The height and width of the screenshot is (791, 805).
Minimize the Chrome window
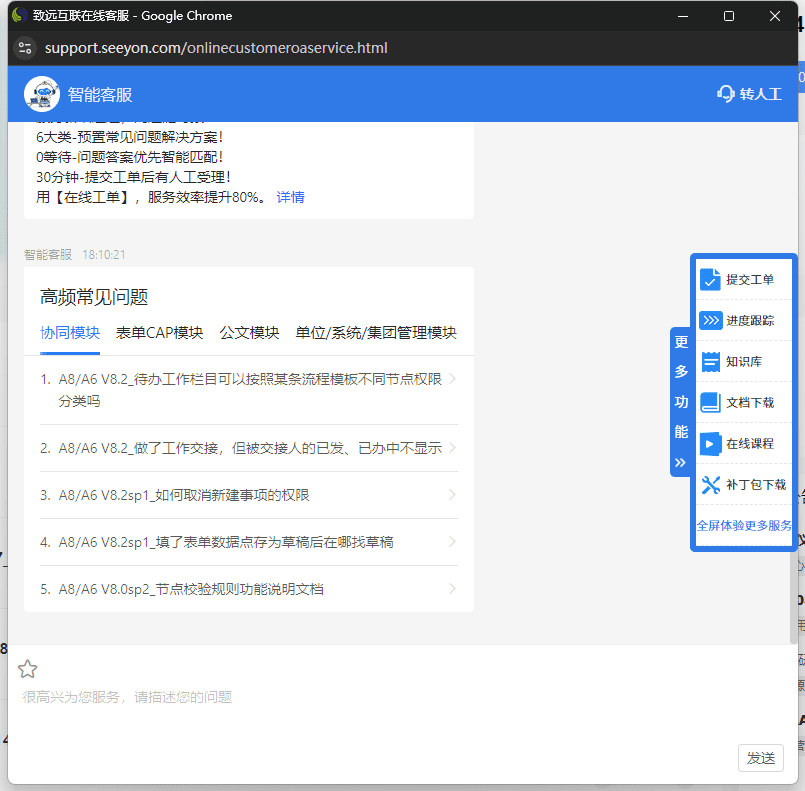pyautogui.click(x=683, y=16)
